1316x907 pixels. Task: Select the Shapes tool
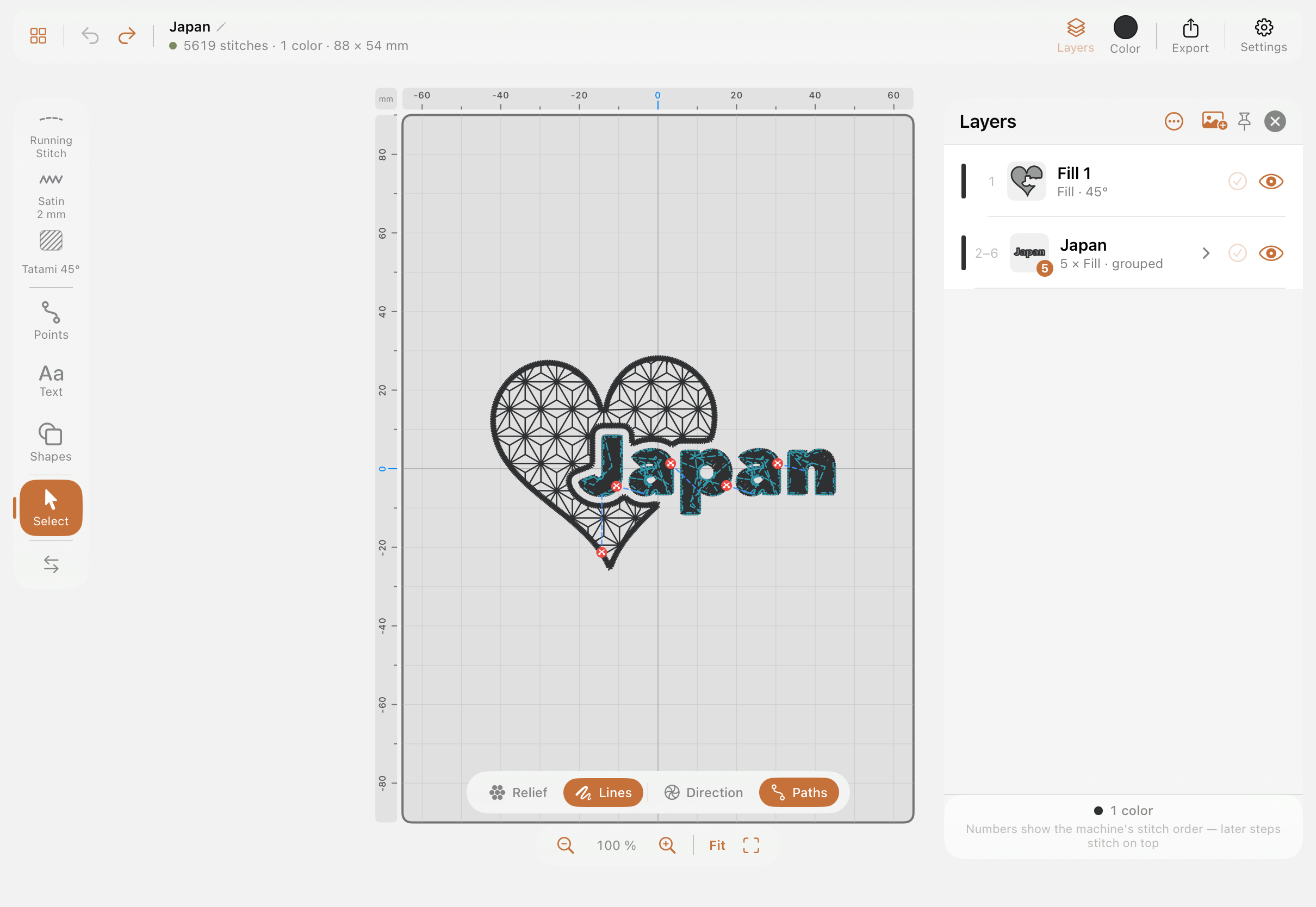[x=51, y=442]
